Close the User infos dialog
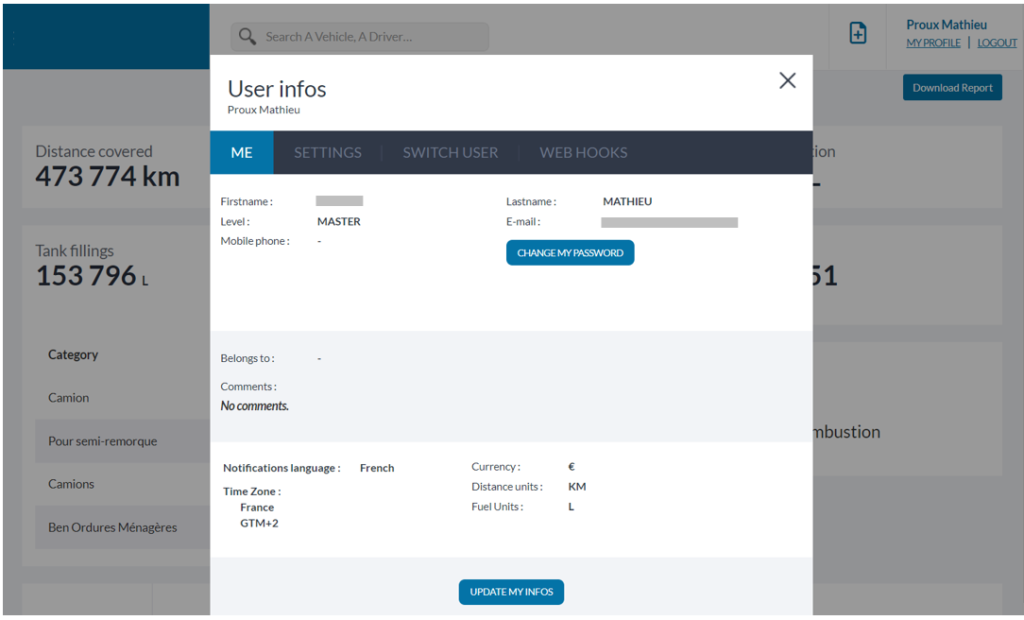 coord(787,81)
